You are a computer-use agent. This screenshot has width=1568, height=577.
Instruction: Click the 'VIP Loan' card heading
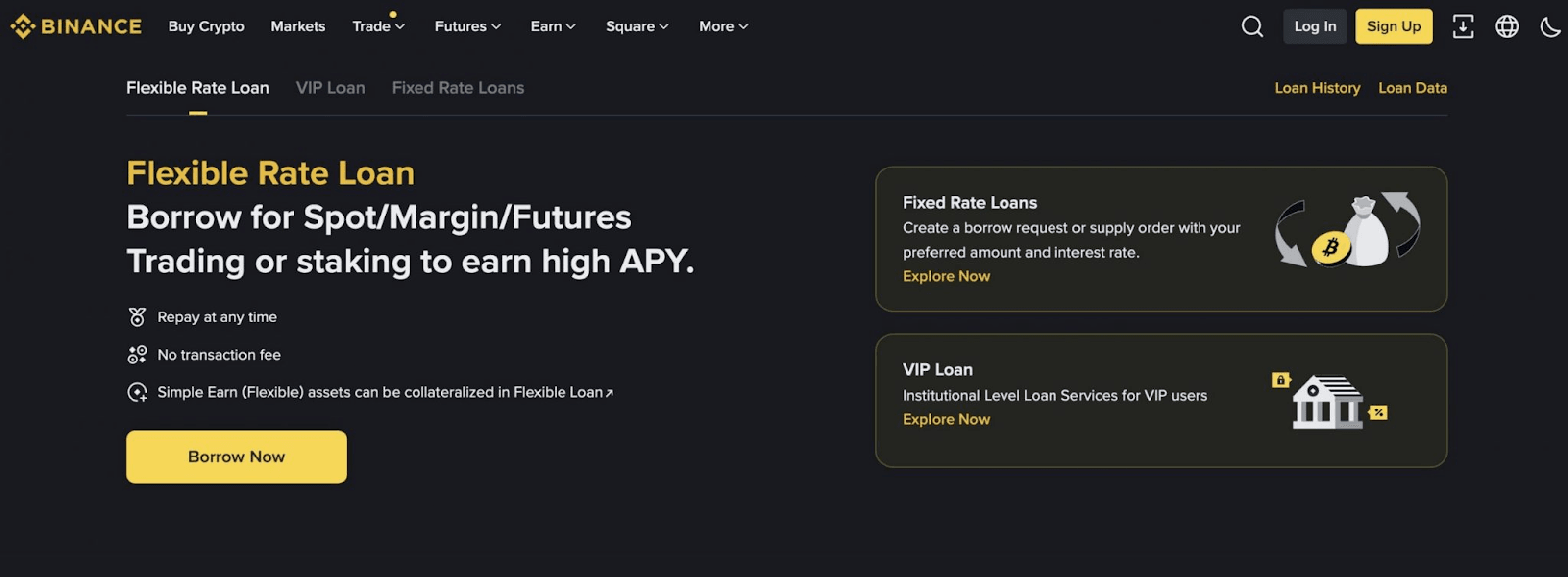pyautogui.click(x=938, y=370)
